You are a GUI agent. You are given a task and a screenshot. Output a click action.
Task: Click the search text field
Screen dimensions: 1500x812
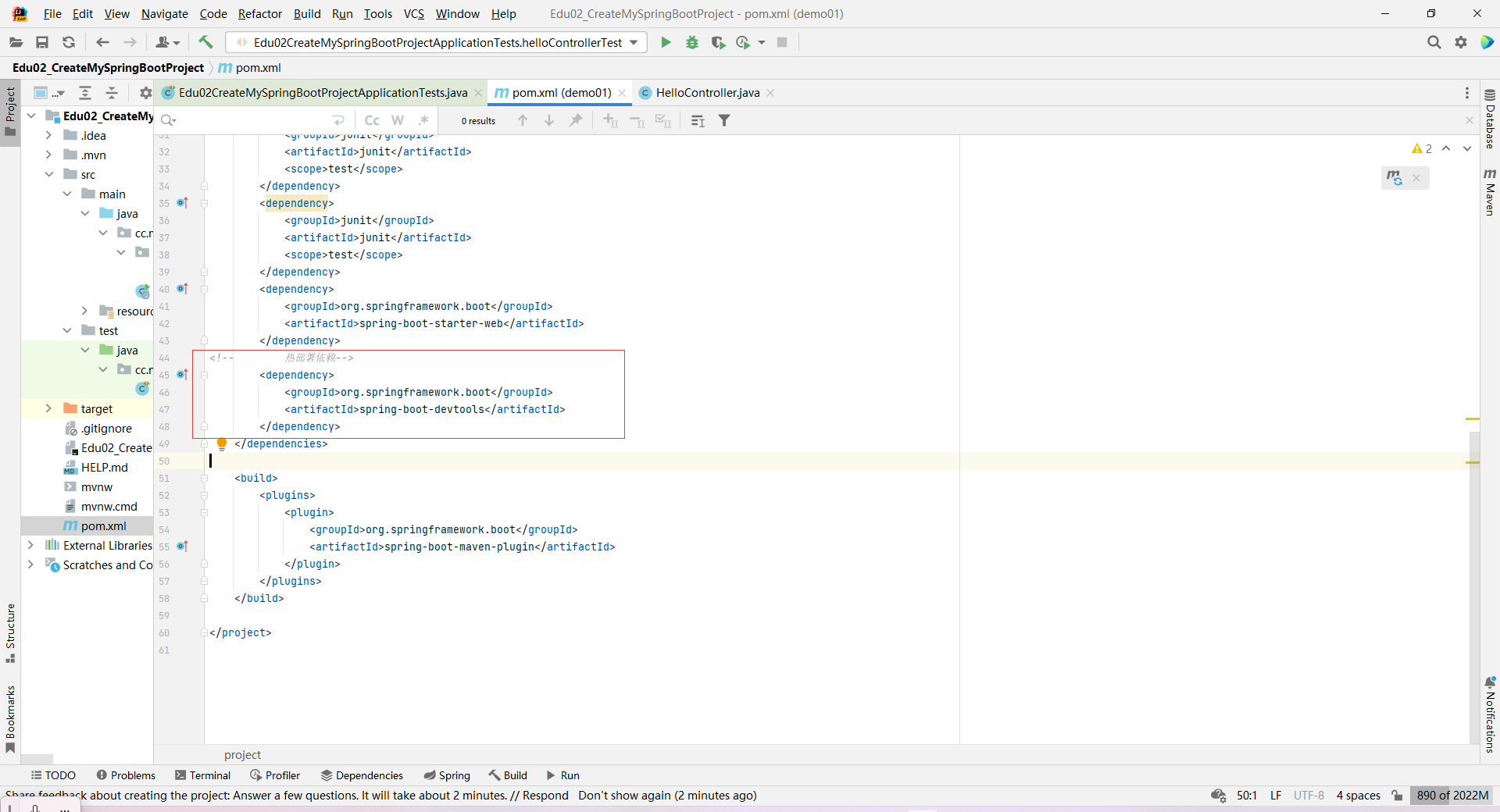254,120
